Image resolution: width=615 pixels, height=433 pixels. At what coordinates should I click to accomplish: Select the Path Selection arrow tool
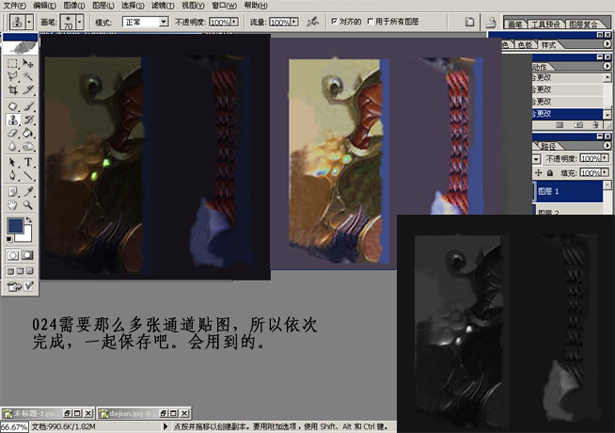(x=13, y=162)
